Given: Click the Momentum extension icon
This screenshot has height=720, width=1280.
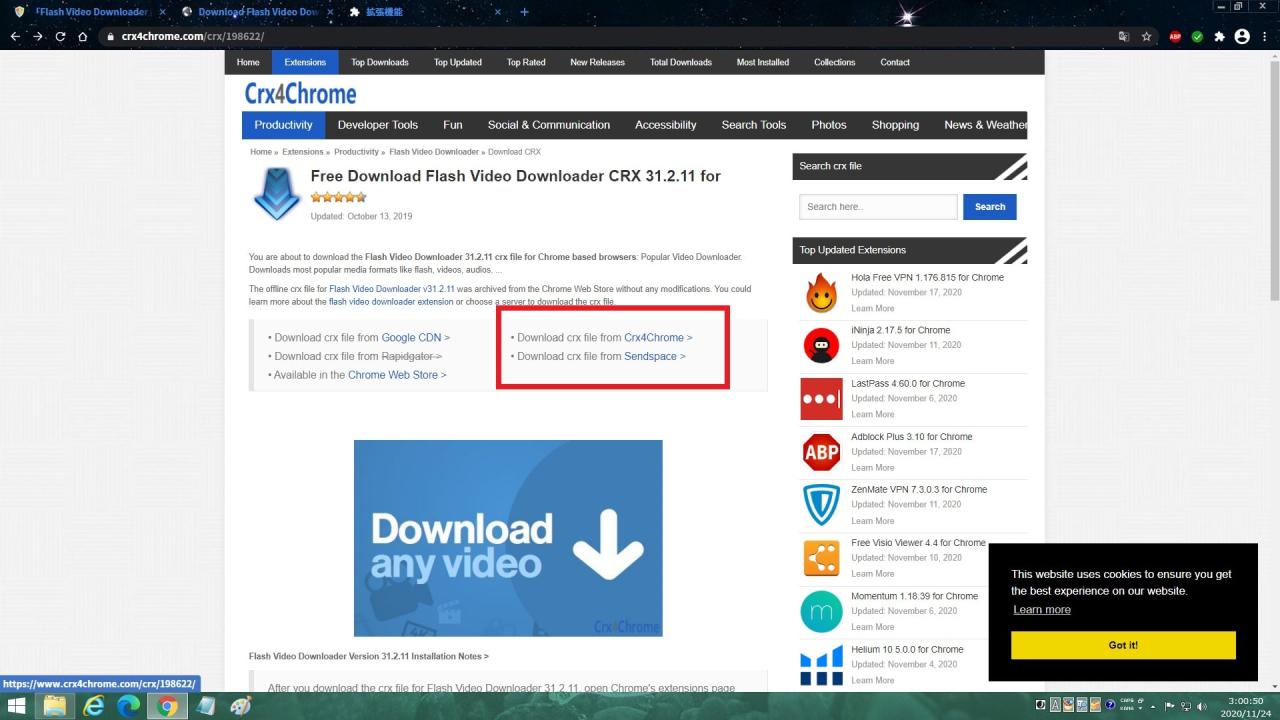Looking at the screenshot, I should pos(822,611).
